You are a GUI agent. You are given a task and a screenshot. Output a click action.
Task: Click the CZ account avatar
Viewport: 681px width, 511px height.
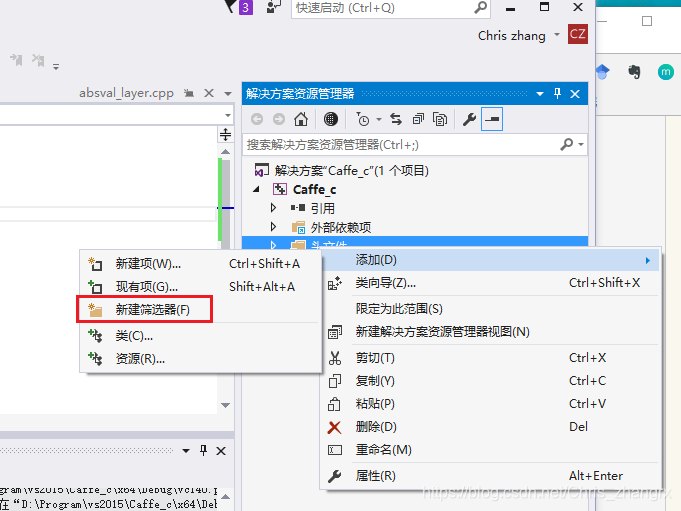click(578, 34)
